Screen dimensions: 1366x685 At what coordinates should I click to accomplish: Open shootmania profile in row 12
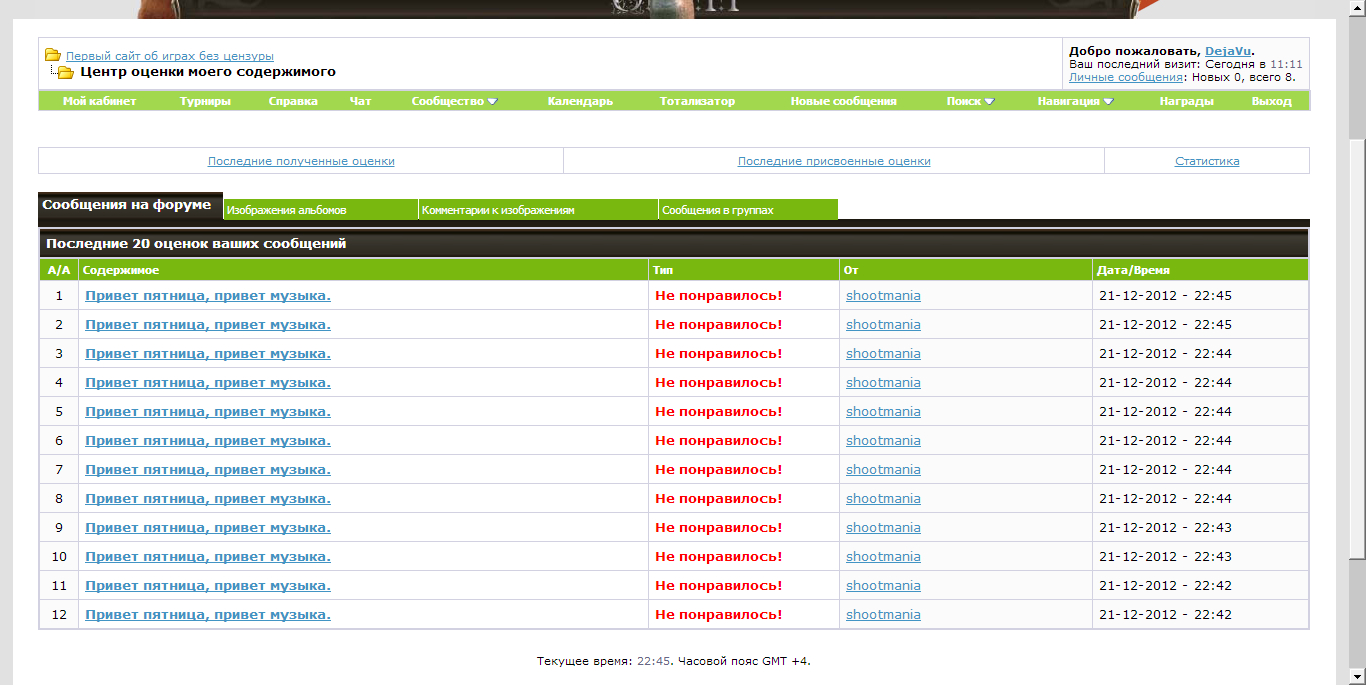(x=883, y=615)
